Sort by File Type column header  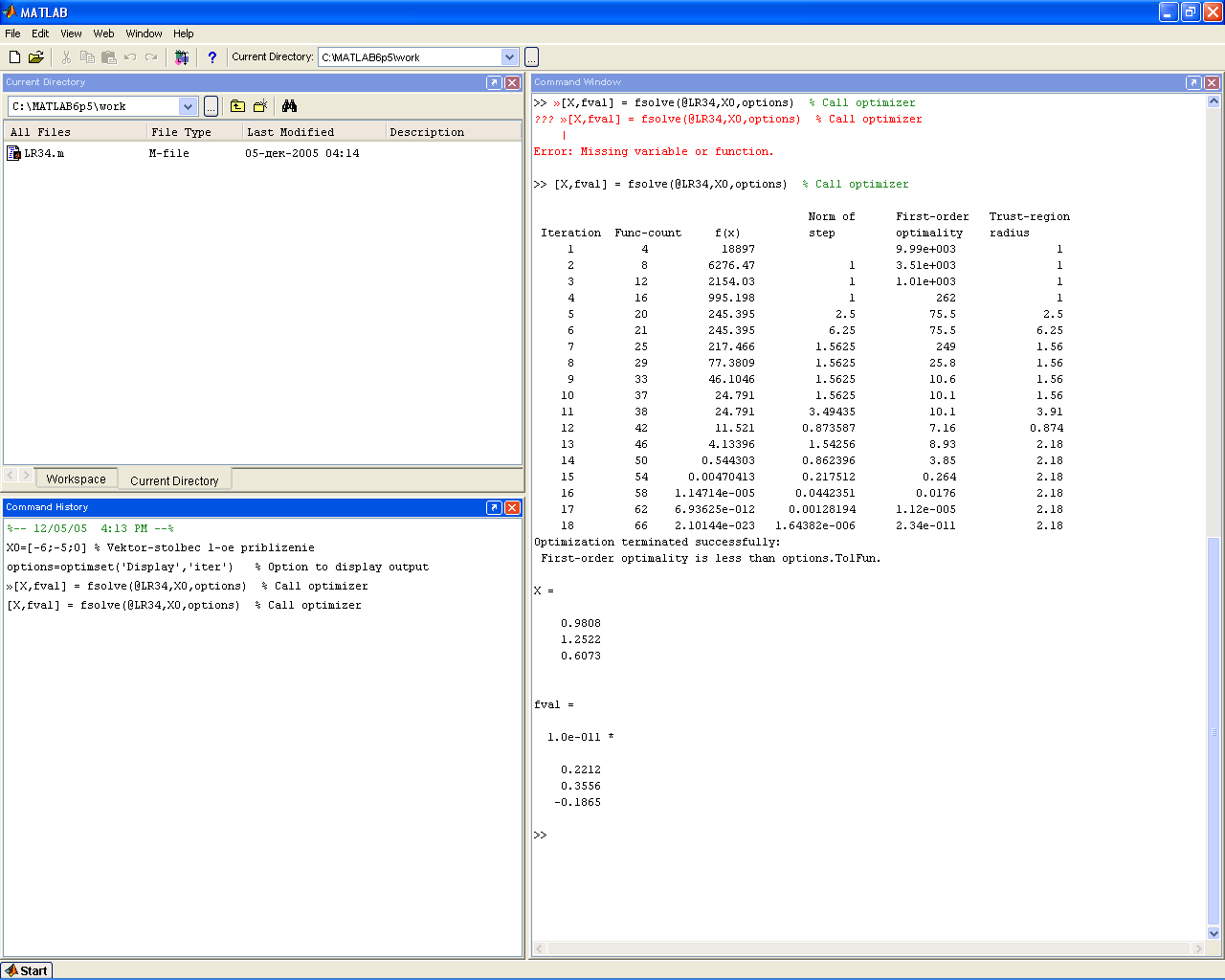pos(194,132)
